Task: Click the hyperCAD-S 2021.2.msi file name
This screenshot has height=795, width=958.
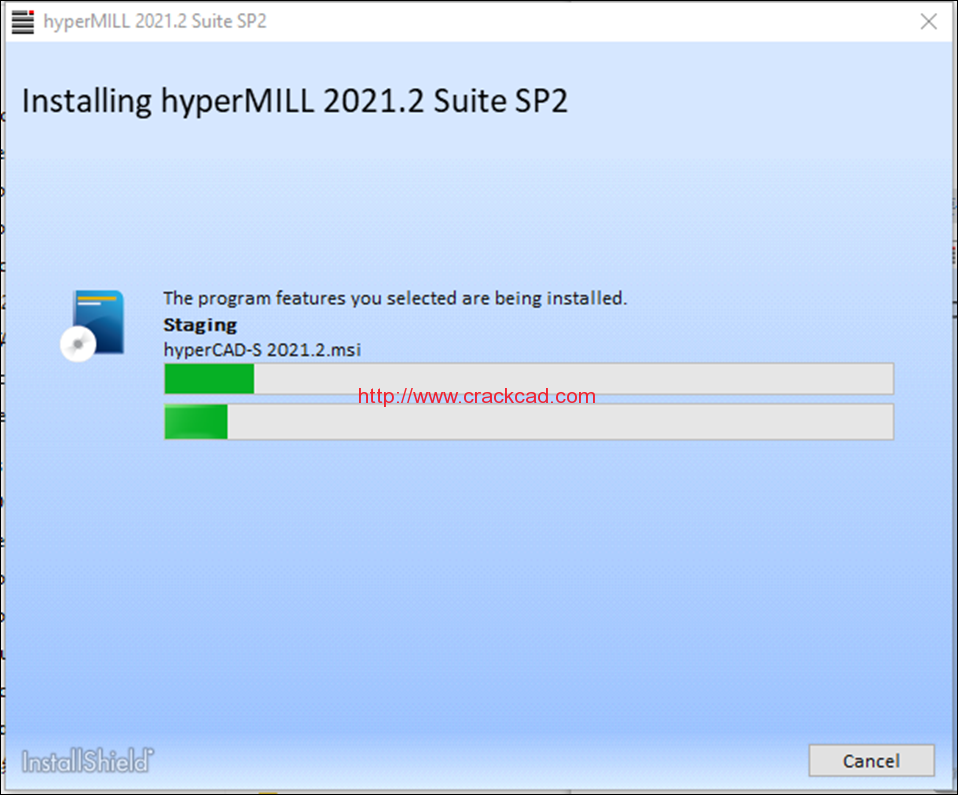Action: 262,350
